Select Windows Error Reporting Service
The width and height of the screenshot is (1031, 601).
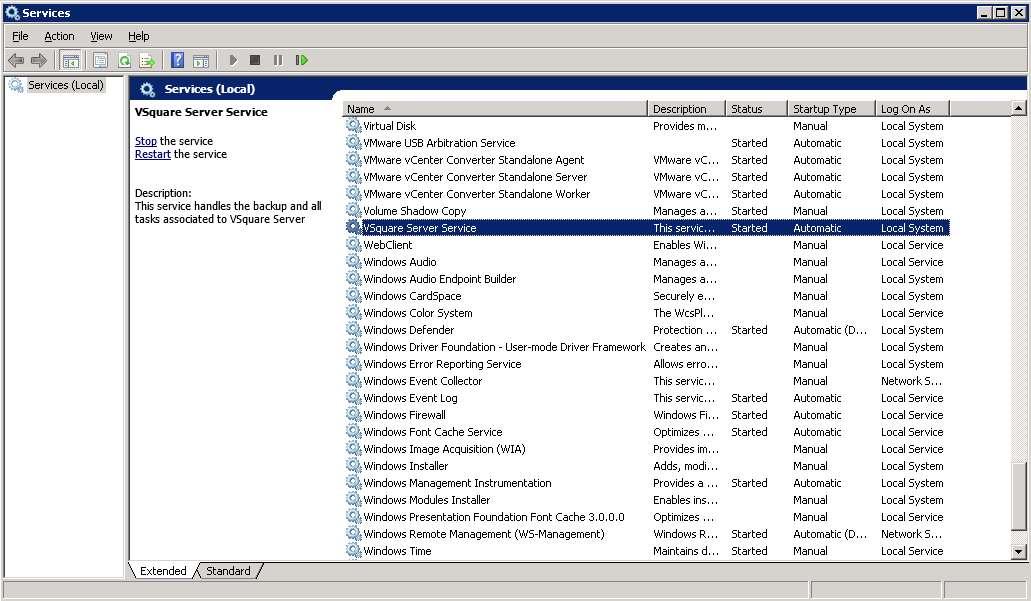tap(647, 364)
